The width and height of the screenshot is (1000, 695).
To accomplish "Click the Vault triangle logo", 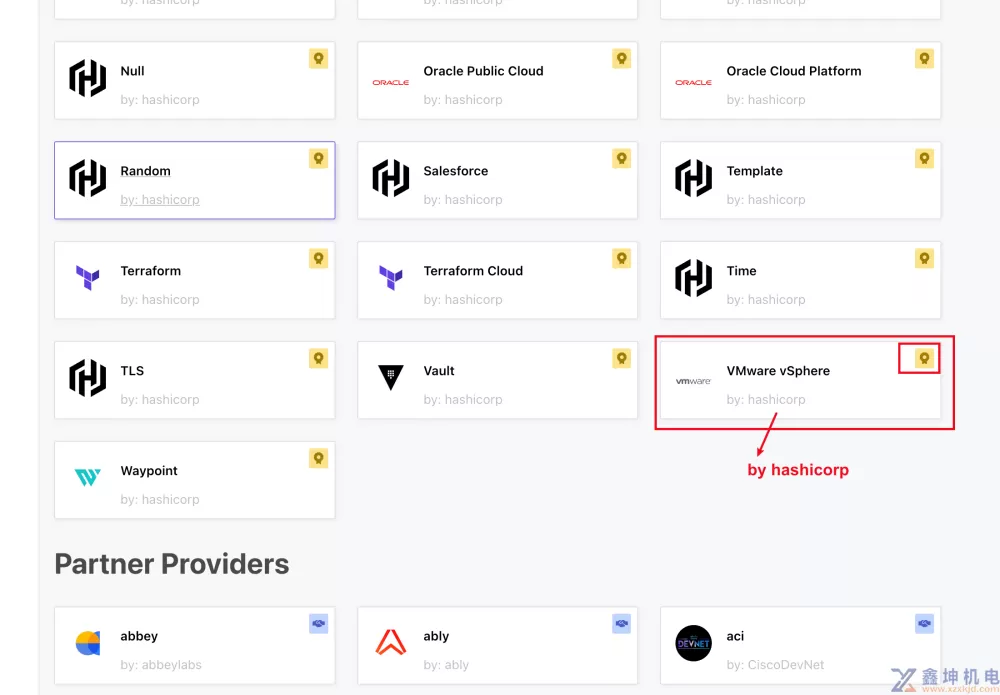I will [x=390, y=377].
